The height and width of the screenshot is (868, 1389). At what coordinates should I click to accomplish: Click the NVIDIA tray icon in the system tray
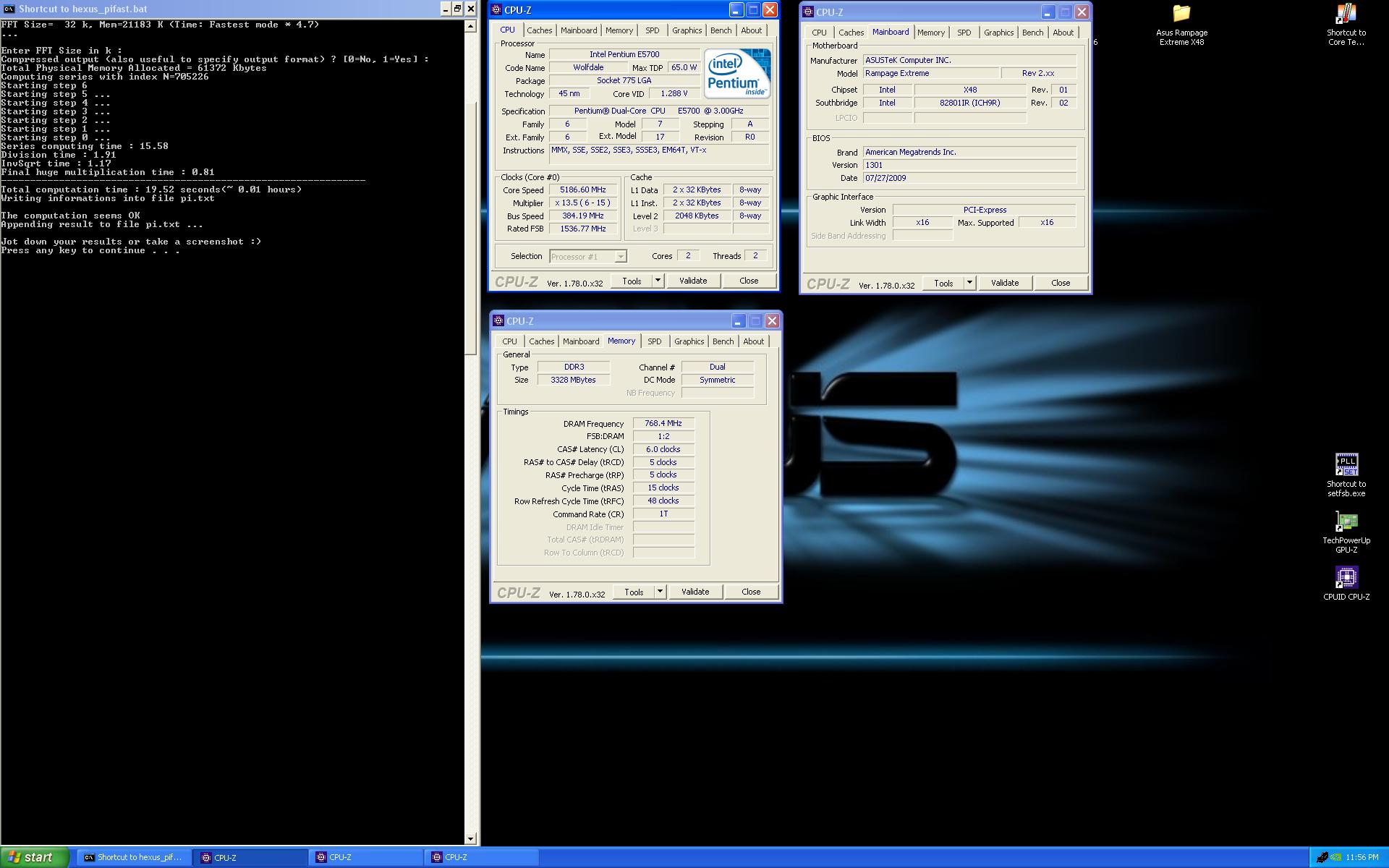tap(1336, 857)
